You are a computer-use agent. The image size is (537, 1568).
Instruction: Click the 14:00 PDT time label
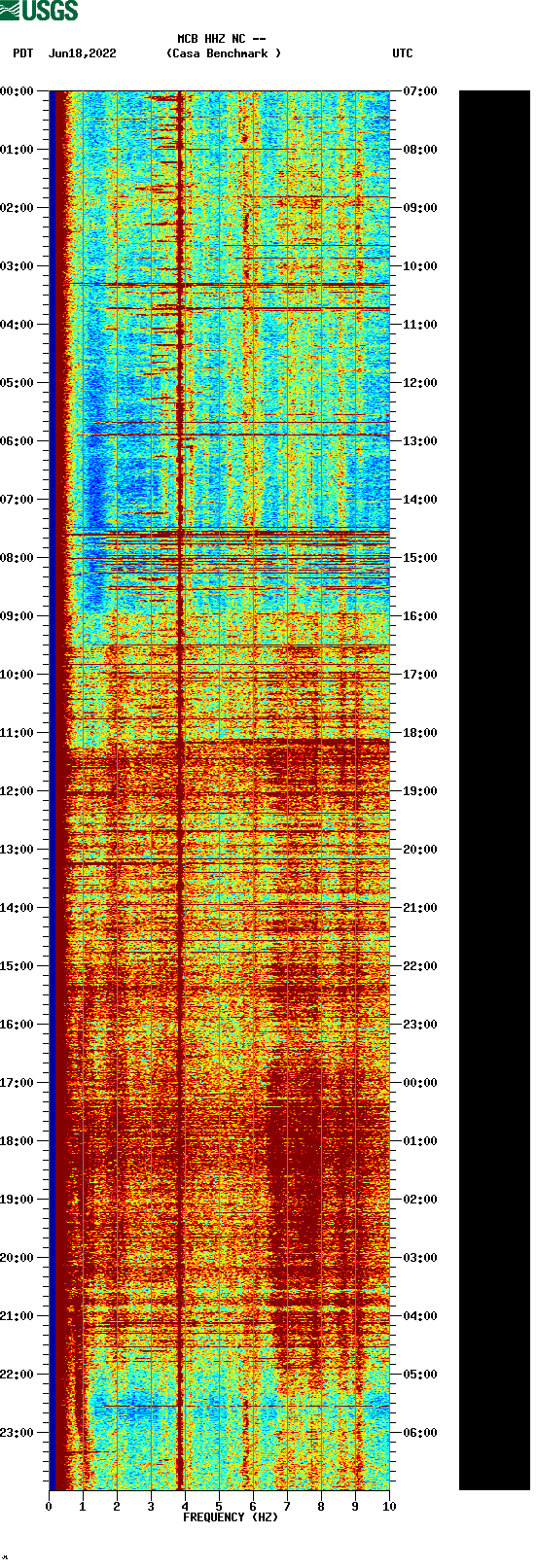(x=18, y=908)
